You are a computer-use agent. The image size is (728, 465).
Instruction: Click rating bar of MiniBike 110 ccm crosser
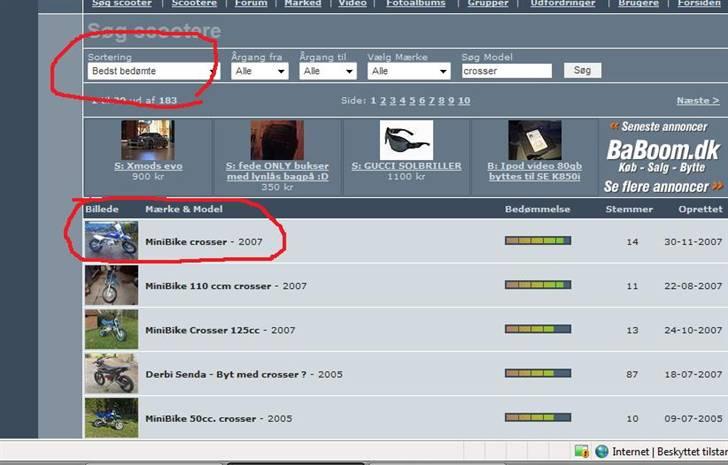537,286
